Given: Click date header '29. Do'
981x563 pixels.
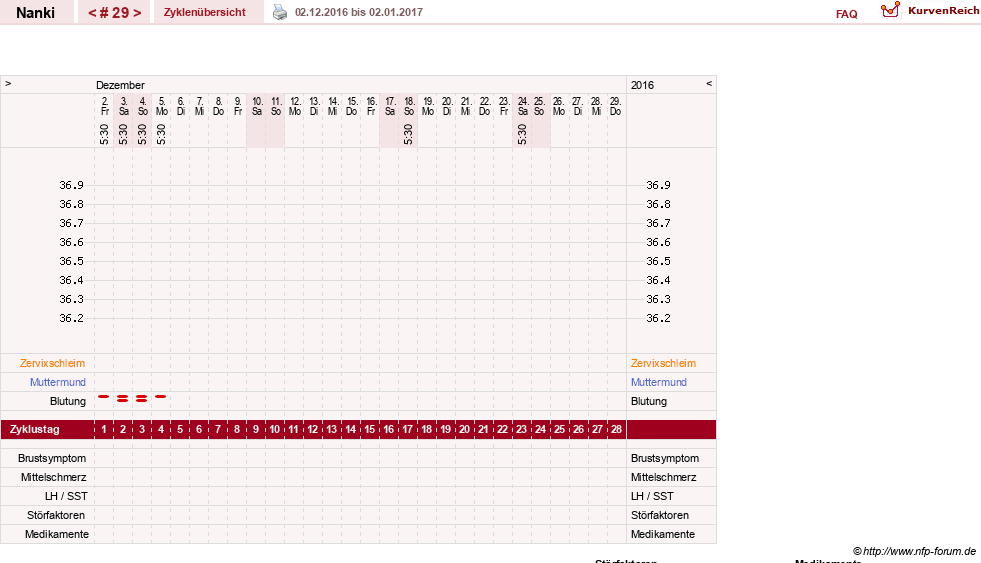Looking at the screenshot, I should tap(616, 106).
